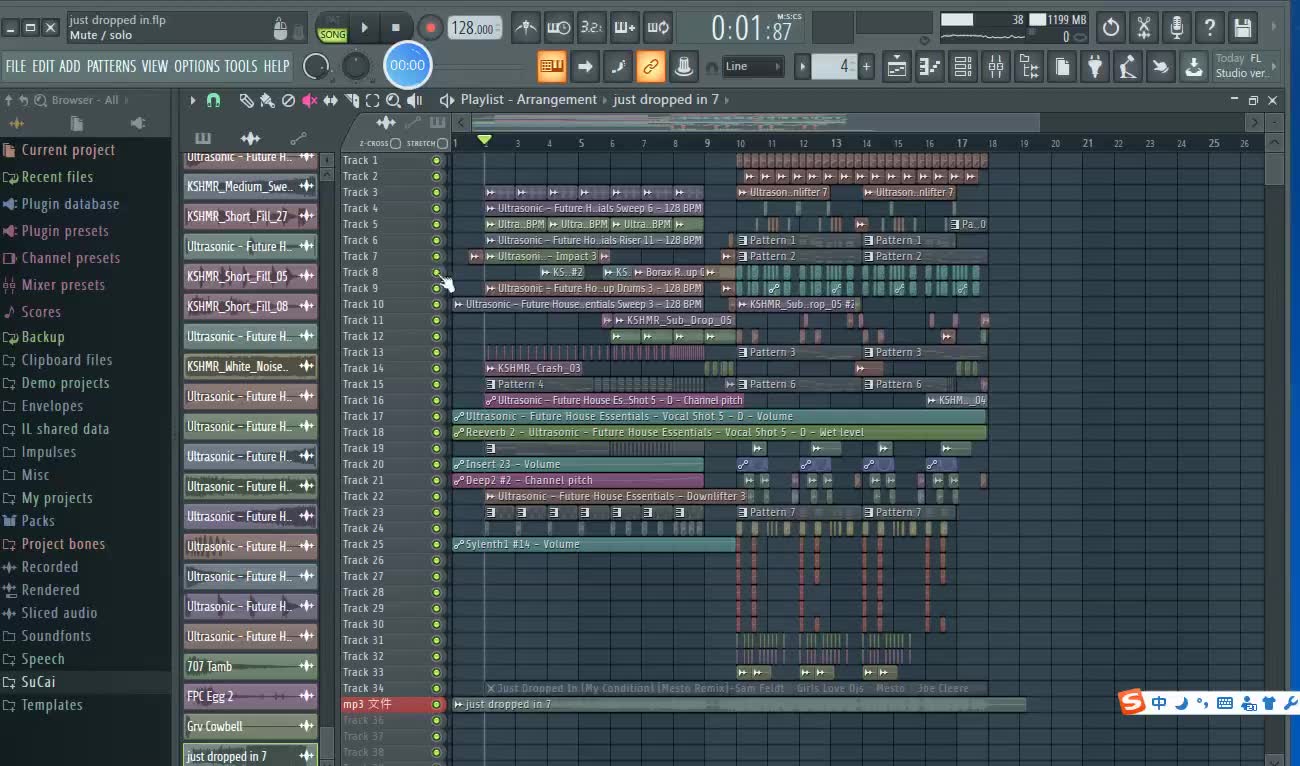Expand the Packs folder in browser
This screenshot has height=766, width=1300.
click(x=38, y=521)
